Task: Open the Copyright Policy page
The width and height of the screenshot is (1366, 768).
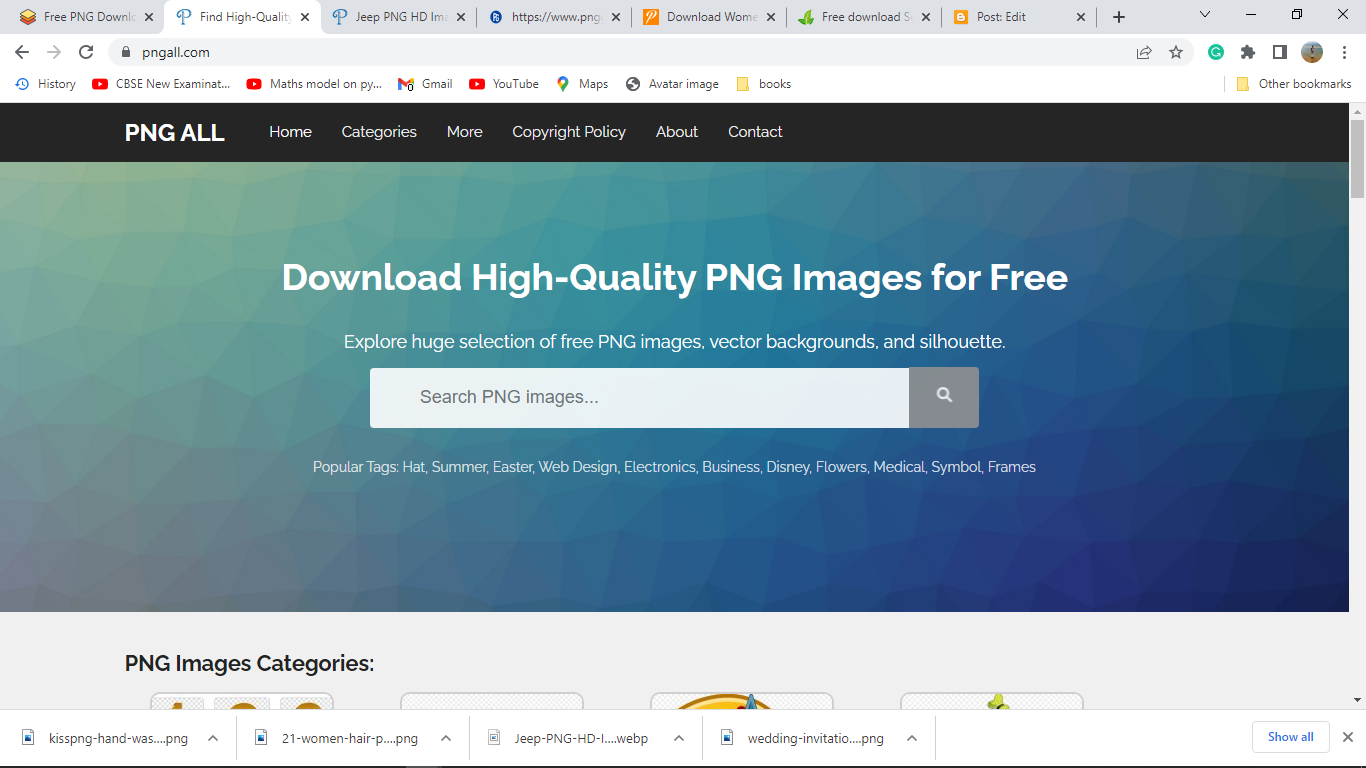Action: (569, 132)
